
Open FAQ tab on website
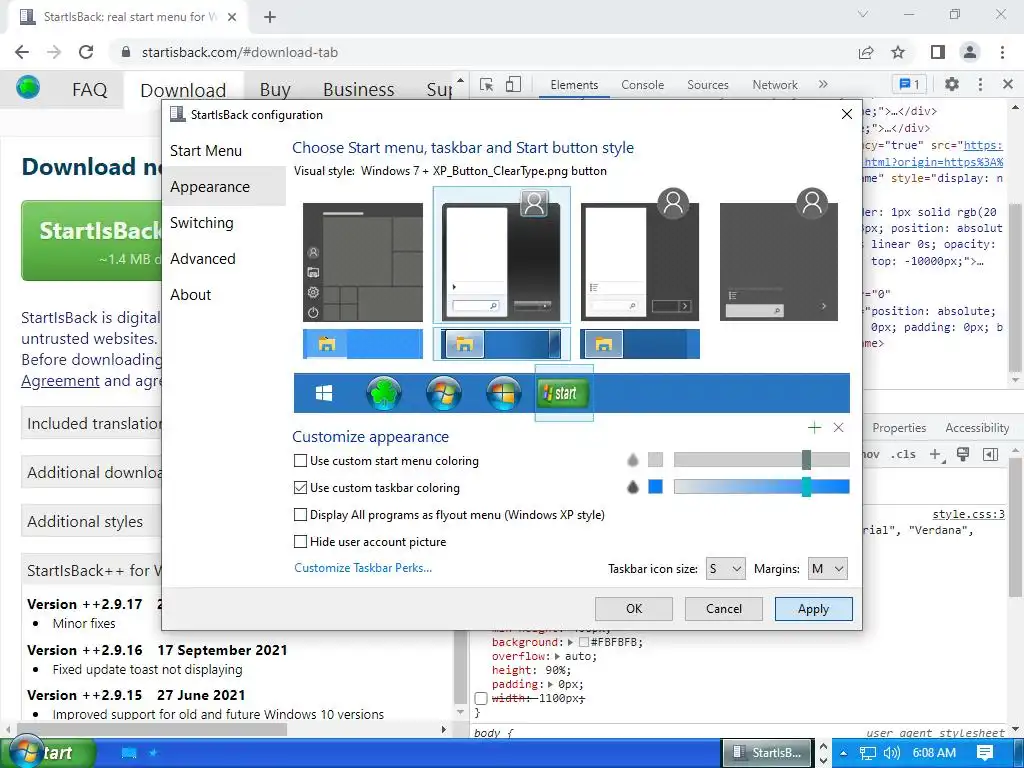click(x=89, y=89)
